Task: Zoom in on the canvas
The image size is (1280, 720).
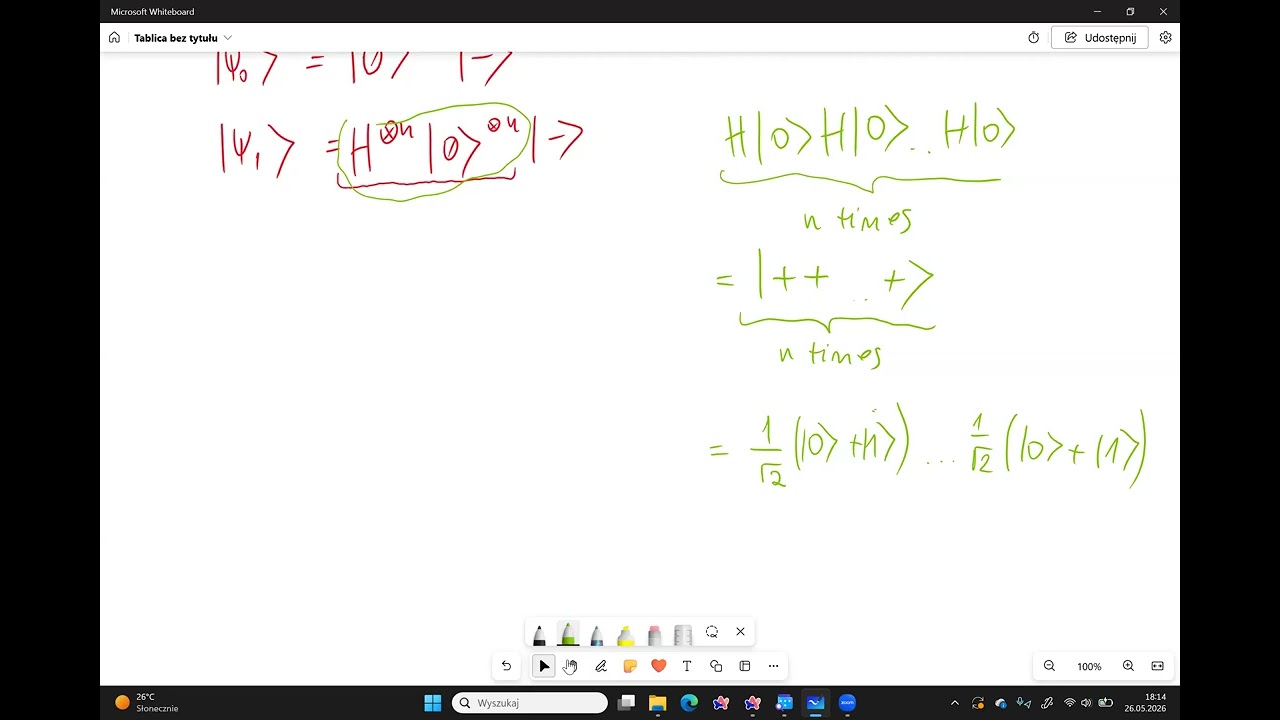Action: (1128, 666)
